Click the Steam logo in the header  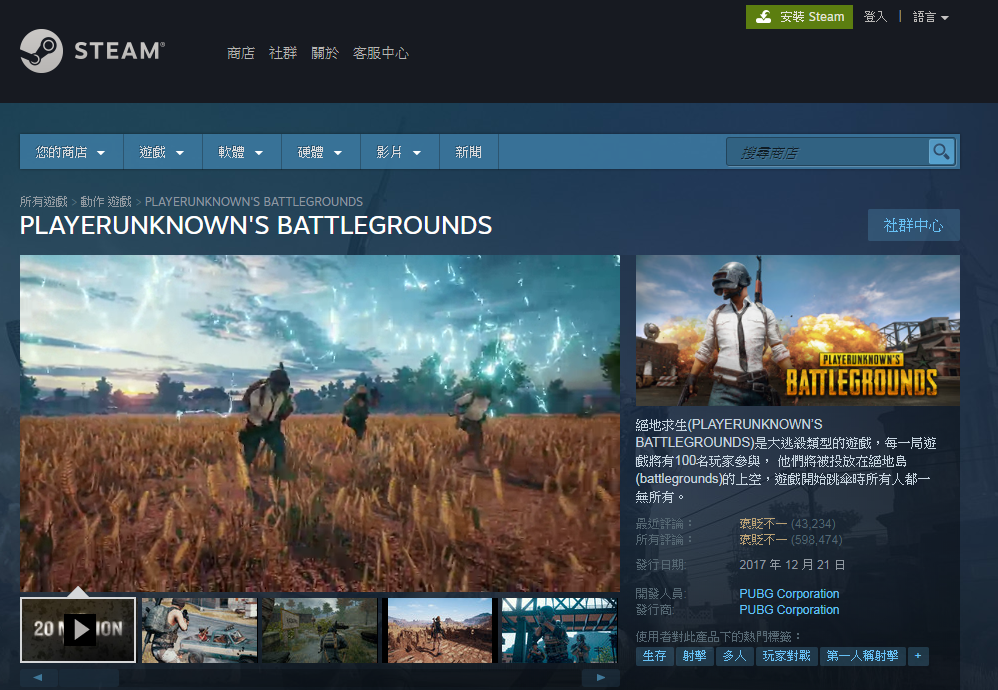tap(91, 50)
